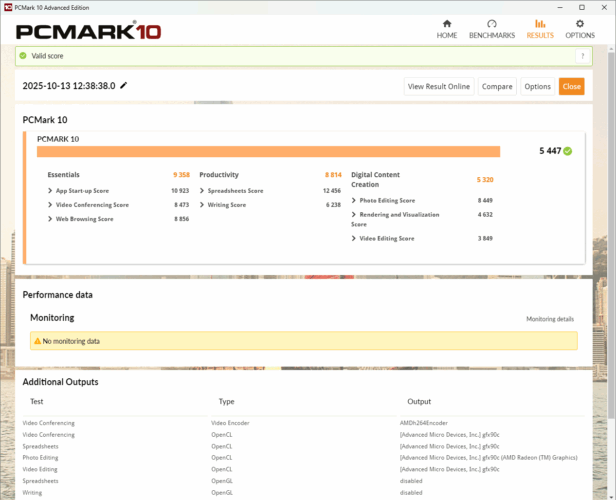Click the green check next to 5 447
This screenshot has width=616, height=500.
(567, 151)
